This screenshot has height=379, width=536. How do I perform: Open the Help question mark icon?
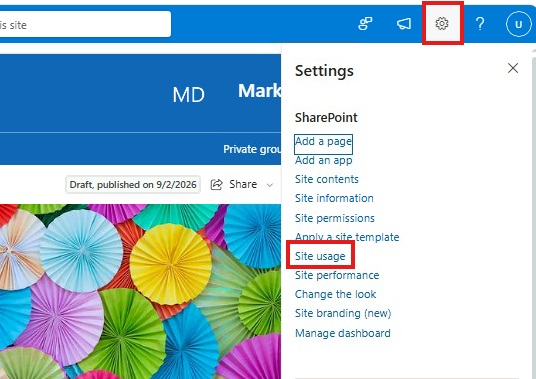point(480,24)
